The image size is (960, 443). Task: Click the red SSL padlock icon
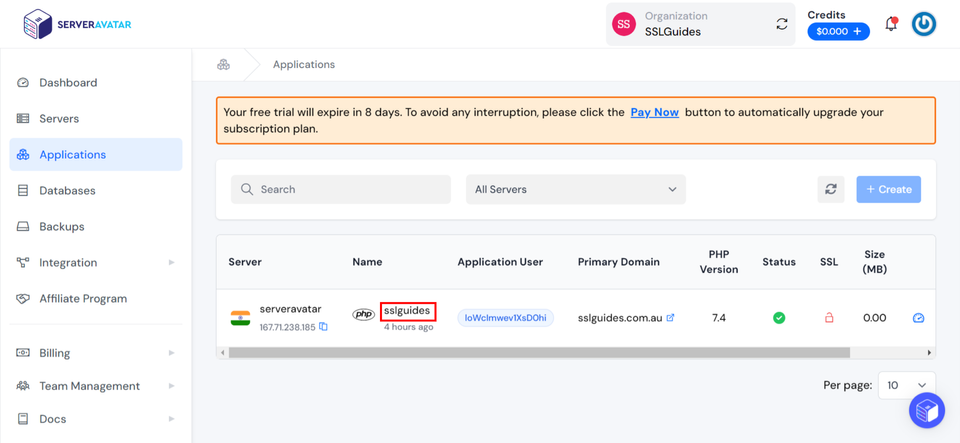click(x=828, y=318)
